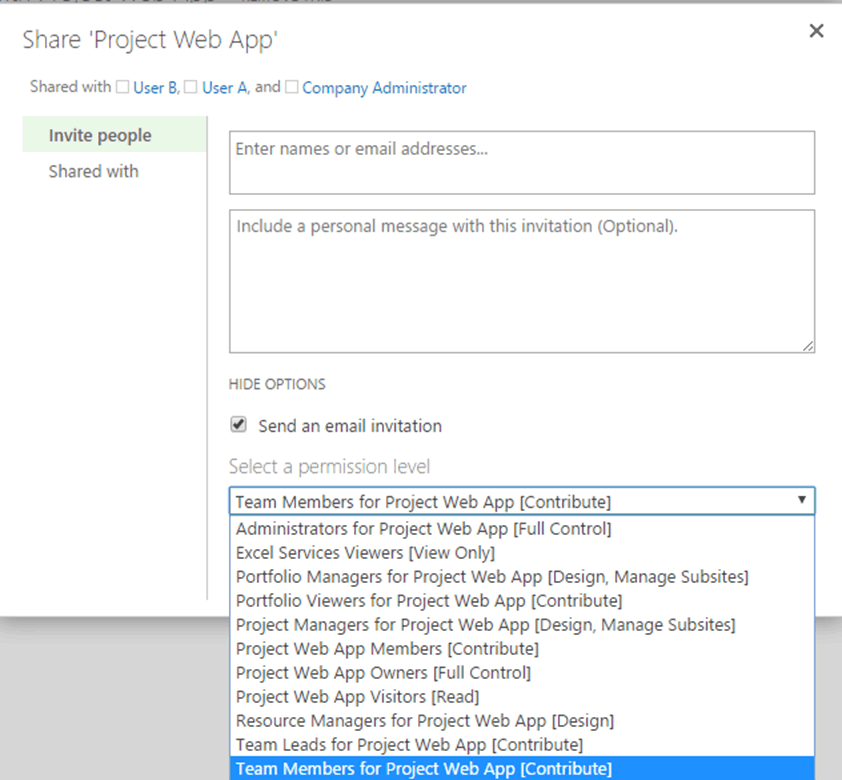Open the User A link
Image resolution: width=842 pixels, height=780 pixels.
click(x=225, y=88)
